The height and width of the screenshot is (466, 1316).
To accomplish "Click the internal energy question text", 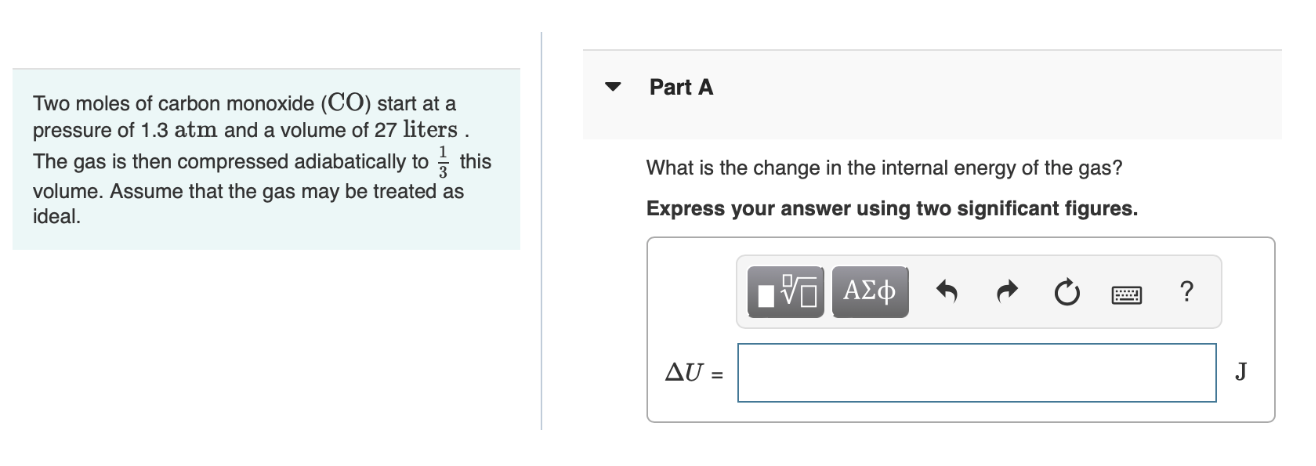I will (884, 168).
